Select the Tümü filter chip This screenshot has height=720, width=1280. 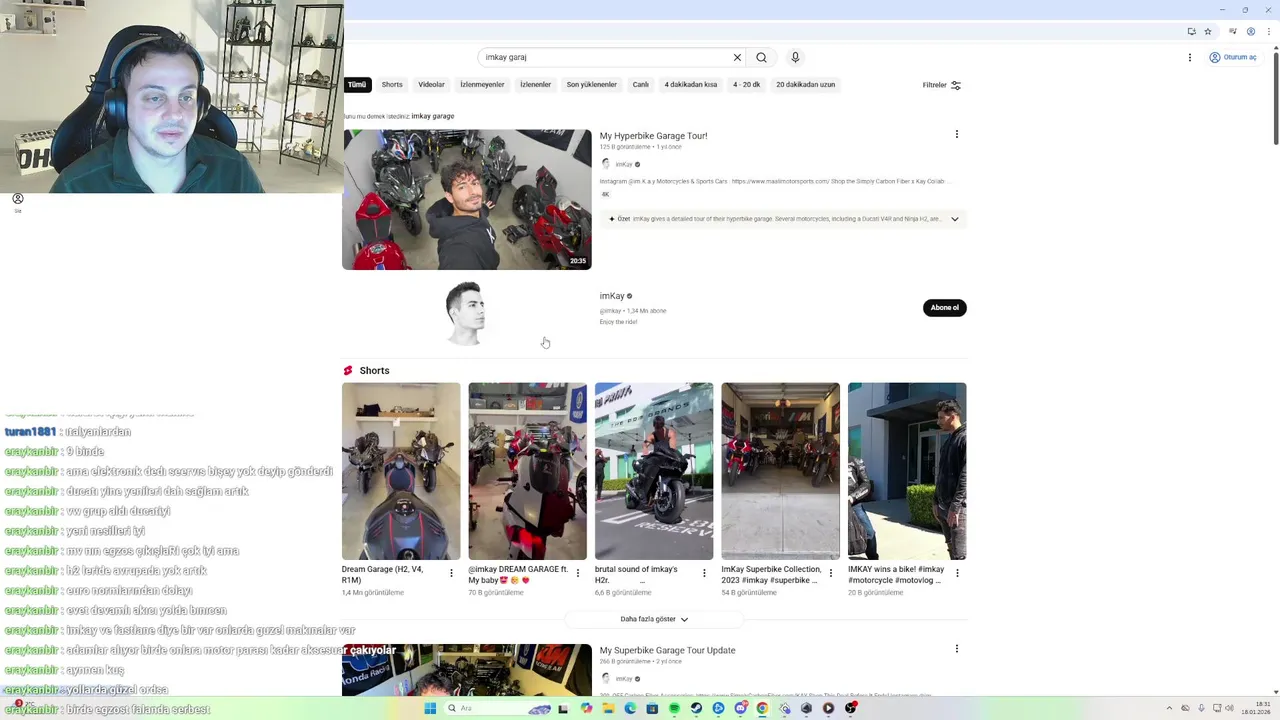tap(357, 85)
